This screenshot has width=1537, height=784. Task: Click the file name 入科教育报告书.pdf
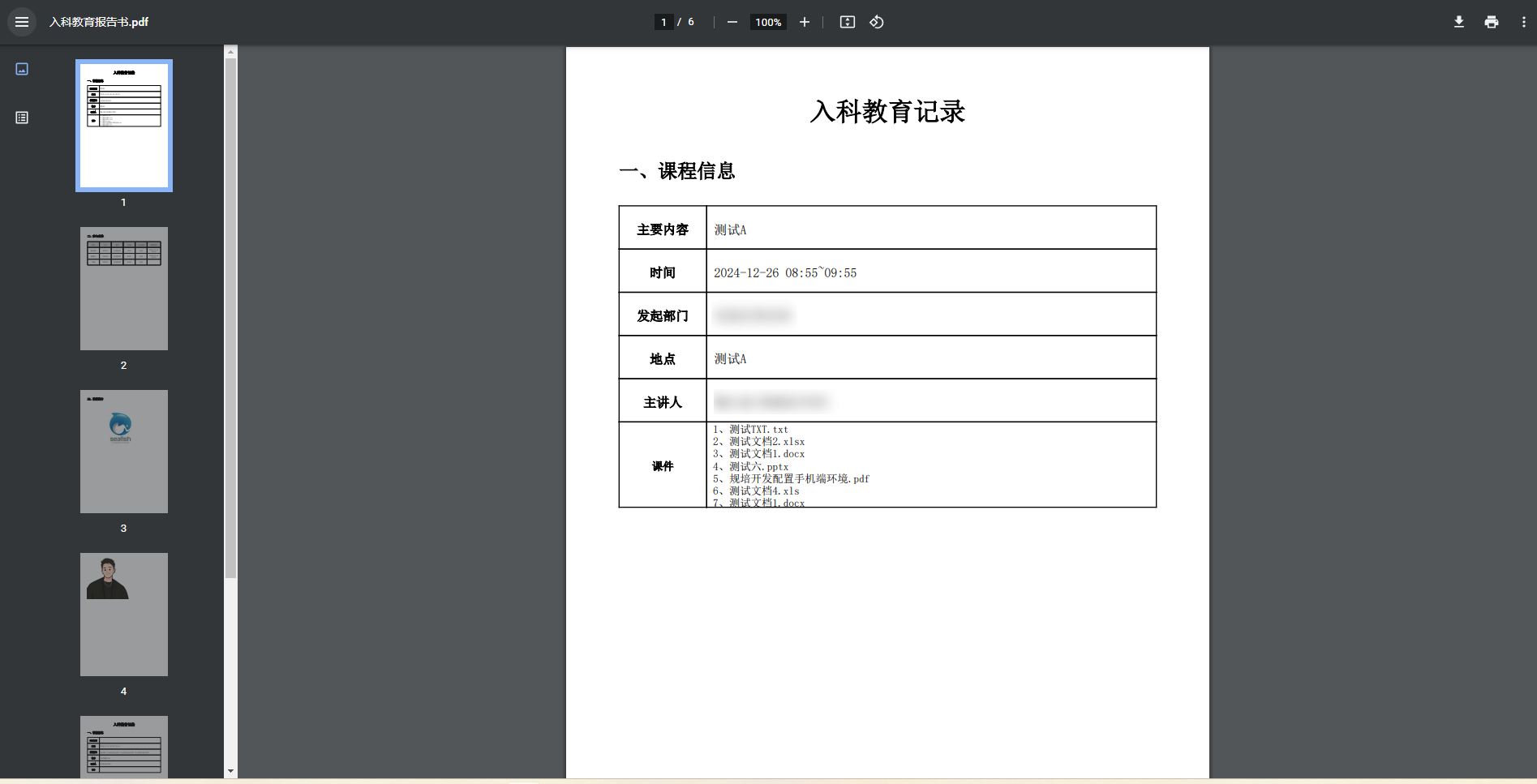tap(99, 22)
